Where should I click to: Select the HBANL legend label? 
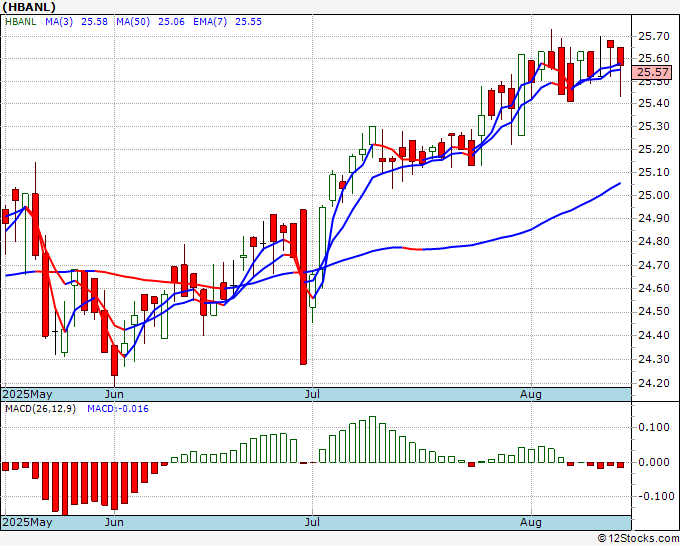coord(20,22)
